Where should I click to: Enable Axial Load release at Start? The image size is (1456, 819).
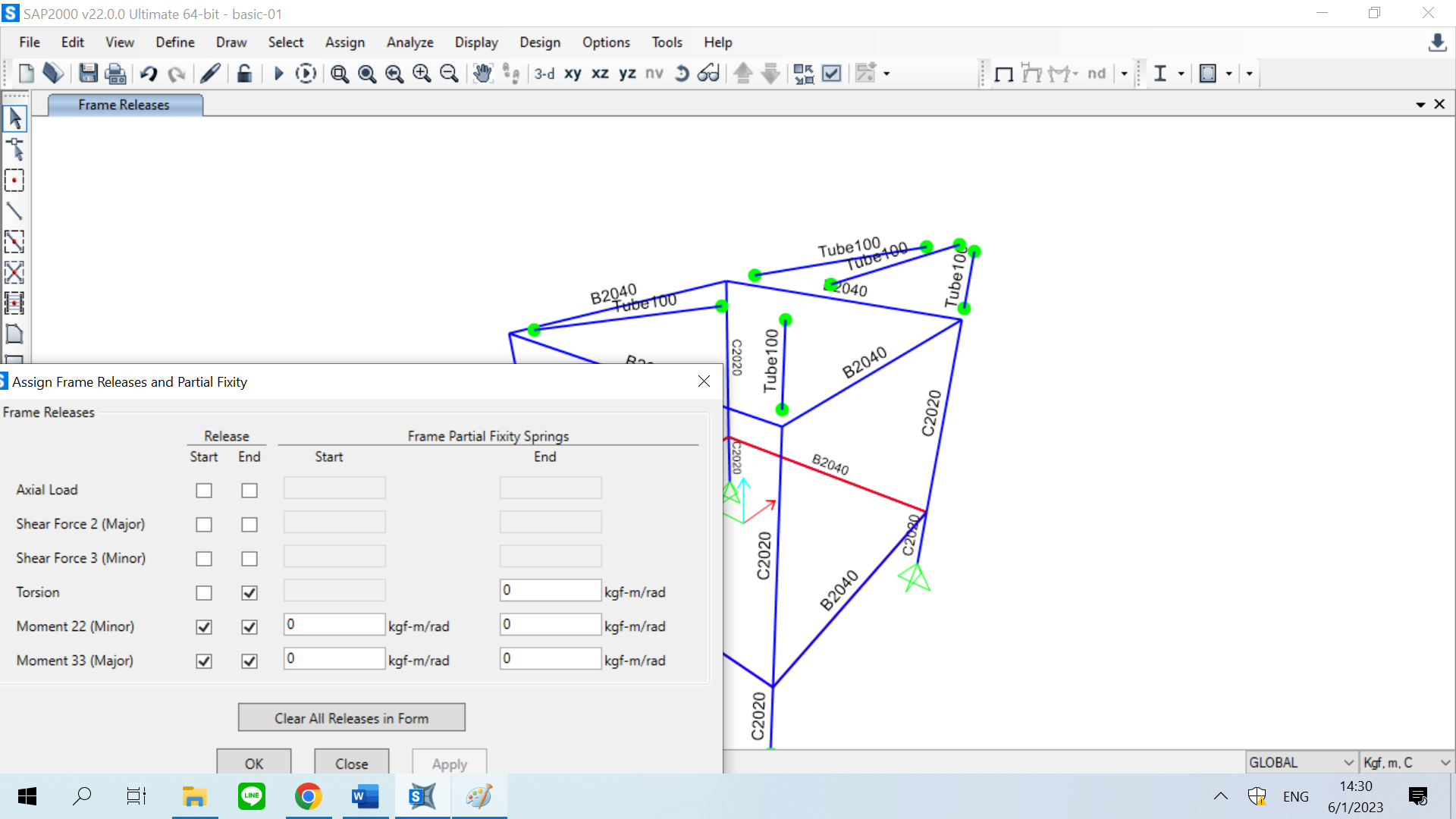click(204, 491)
